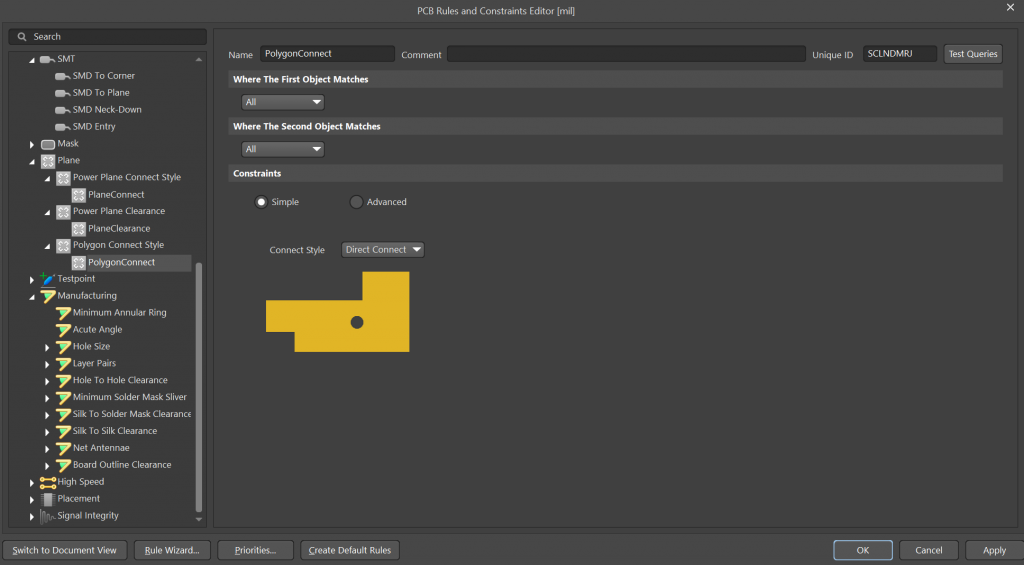1024x565 pixels.
Task: Close the PCB Rules editor dialog
Action: [1010, 7]
